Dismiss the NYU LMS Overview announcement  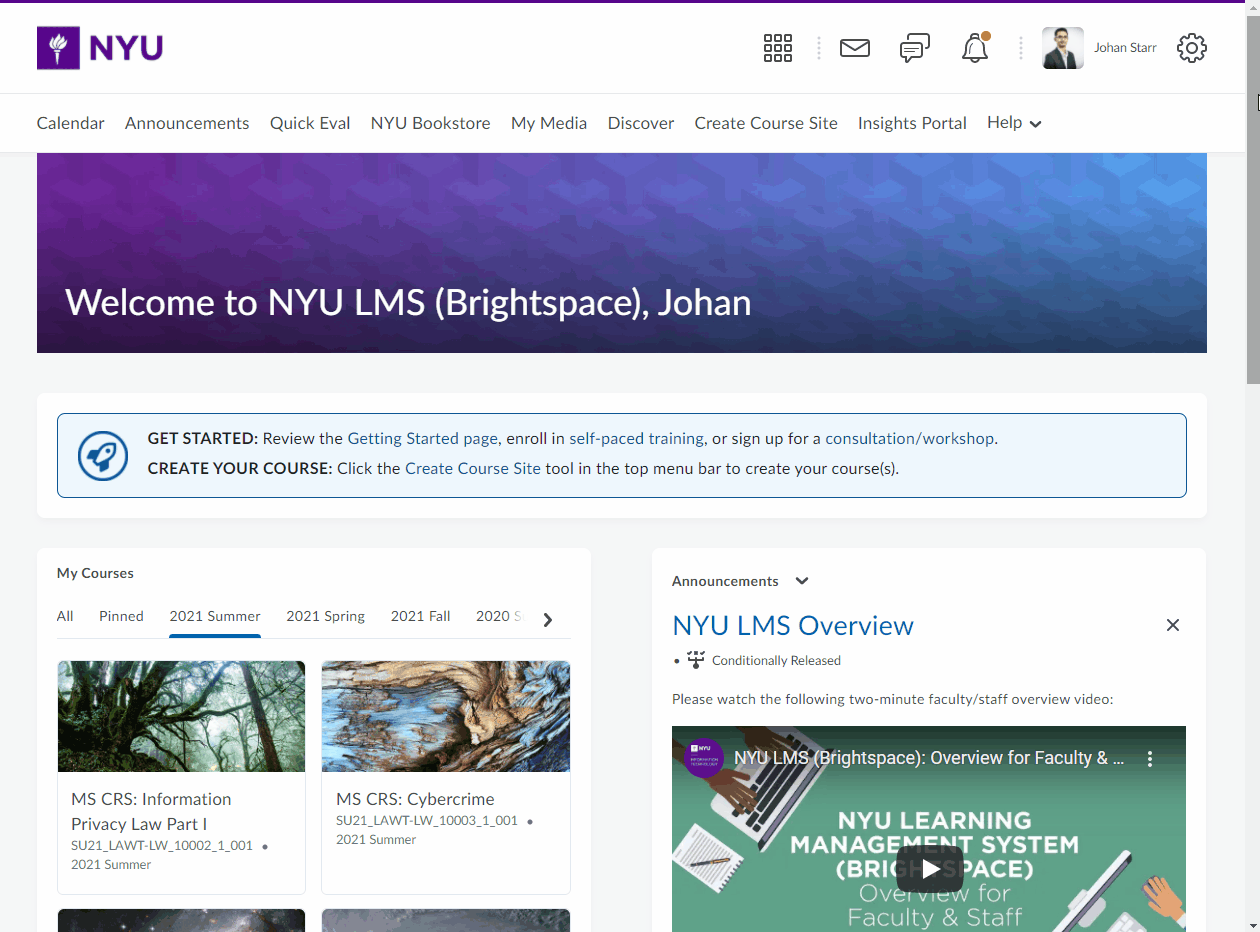click(x=1173, y=625)
